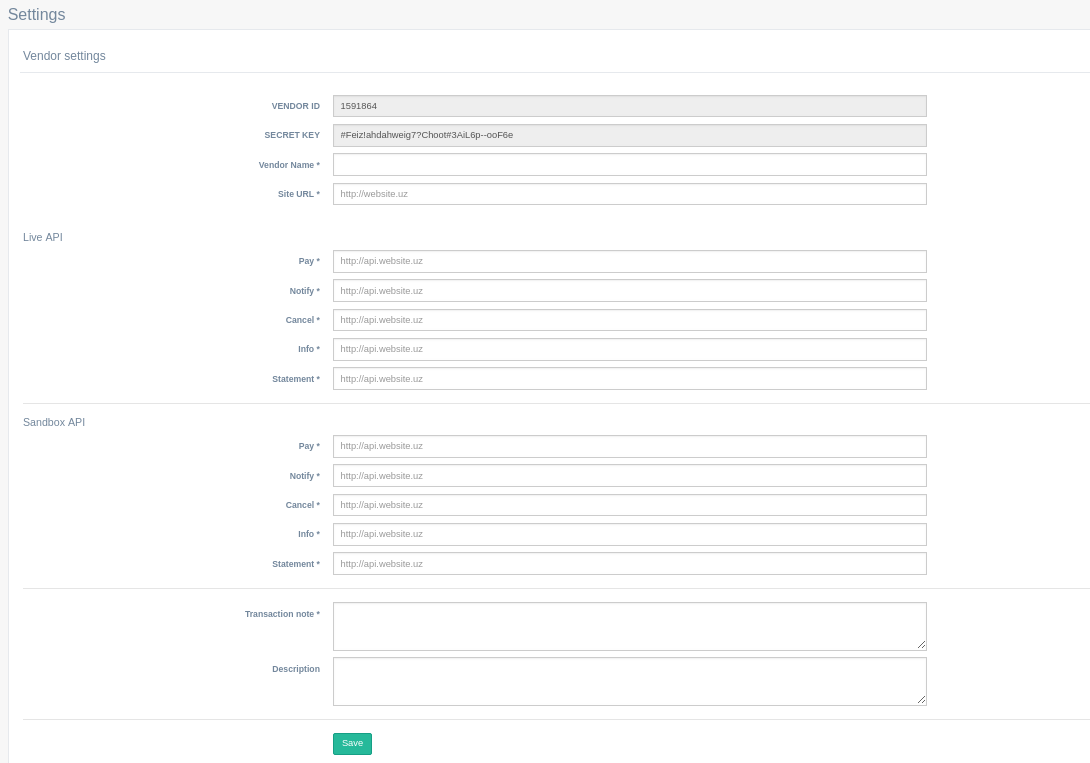Click the Transaction note textarea resize handle
1090x763 pixels.
tap(921, 645)
